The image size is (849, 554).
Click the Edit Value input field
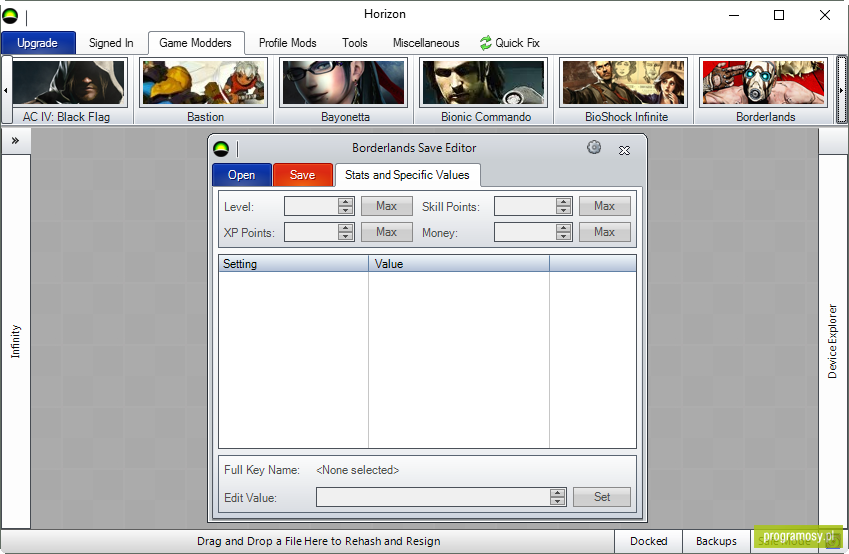[x=433, y=497]
